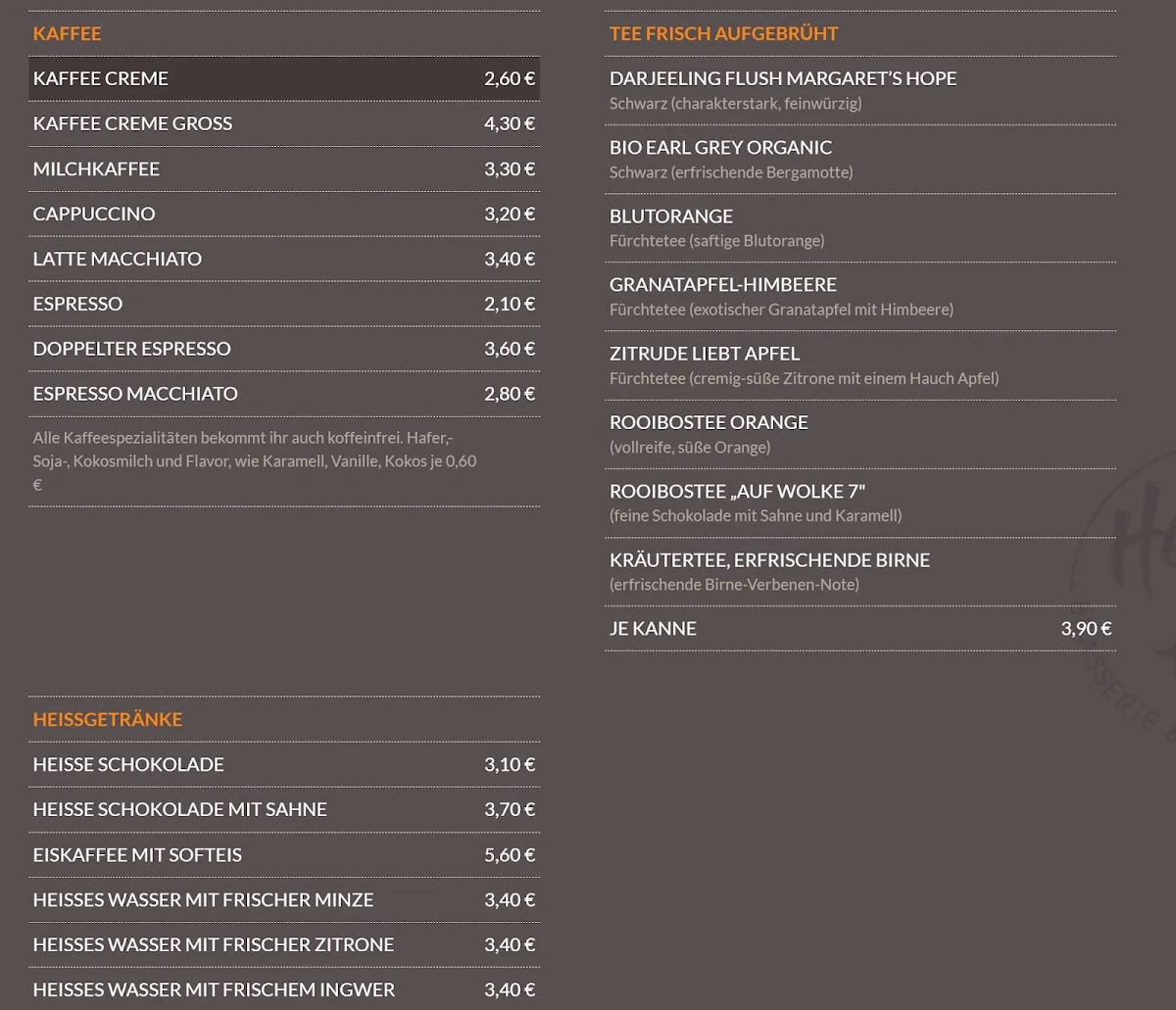
Task: Choose the CAPPUCCINO entry
Action: point(284,214)
